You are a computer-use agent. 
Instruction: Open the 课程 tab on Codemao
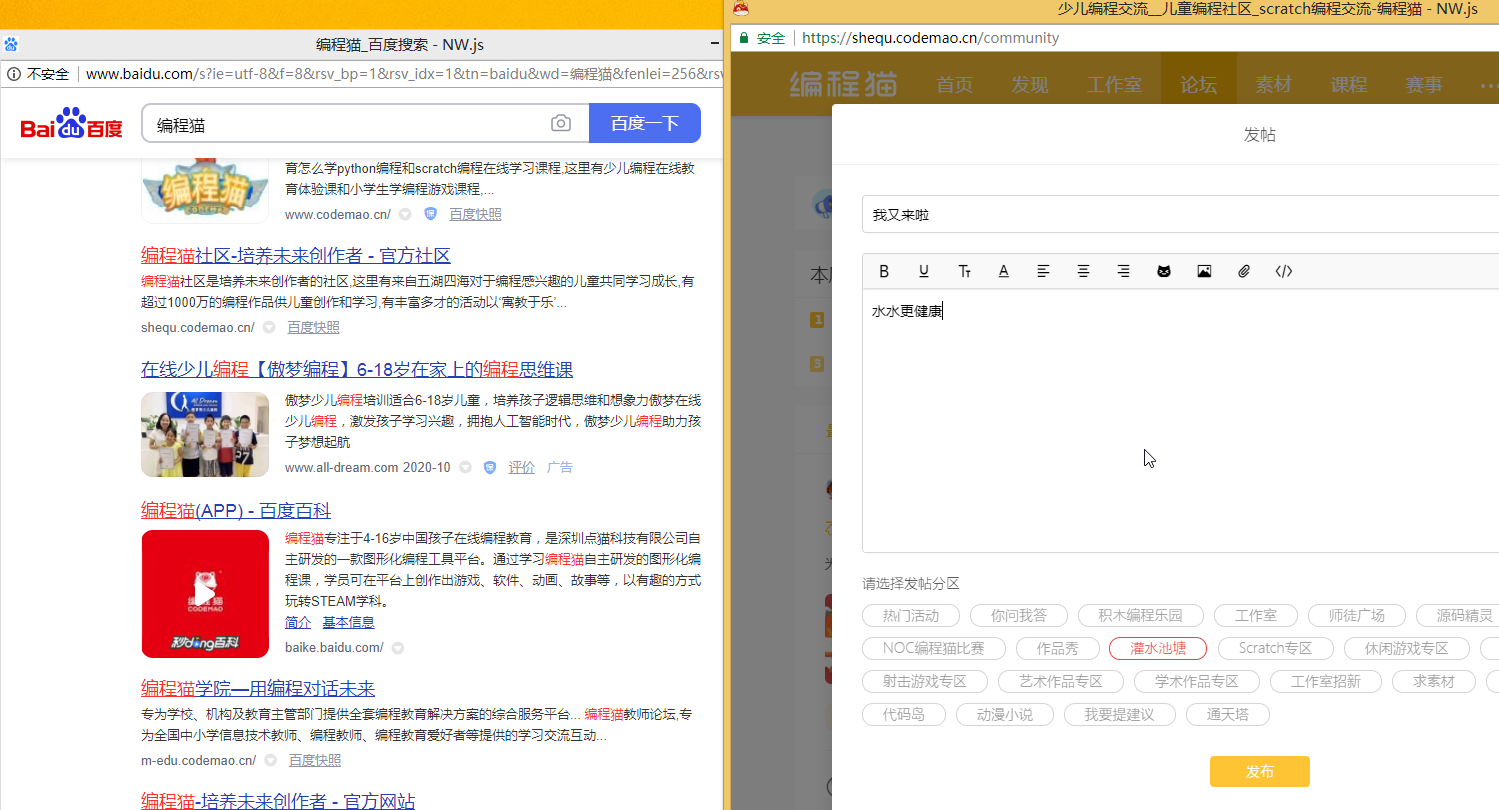1348,85
